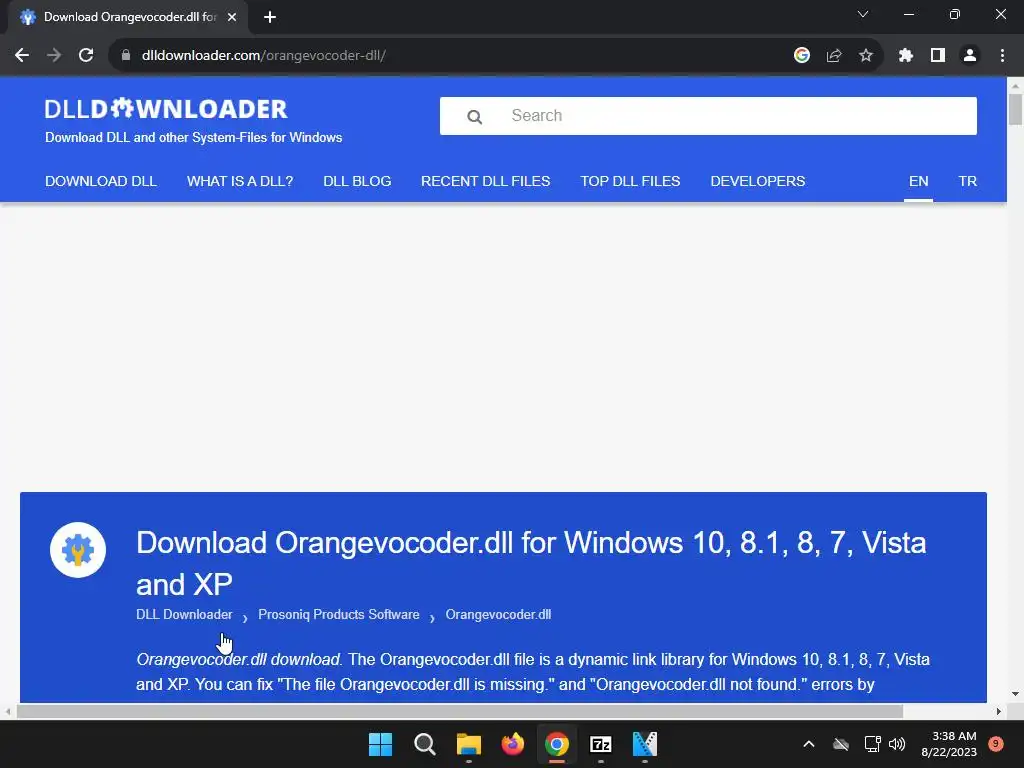Open the DEVELOPERS menu item
1024x768 pixels.
[758, 182]
